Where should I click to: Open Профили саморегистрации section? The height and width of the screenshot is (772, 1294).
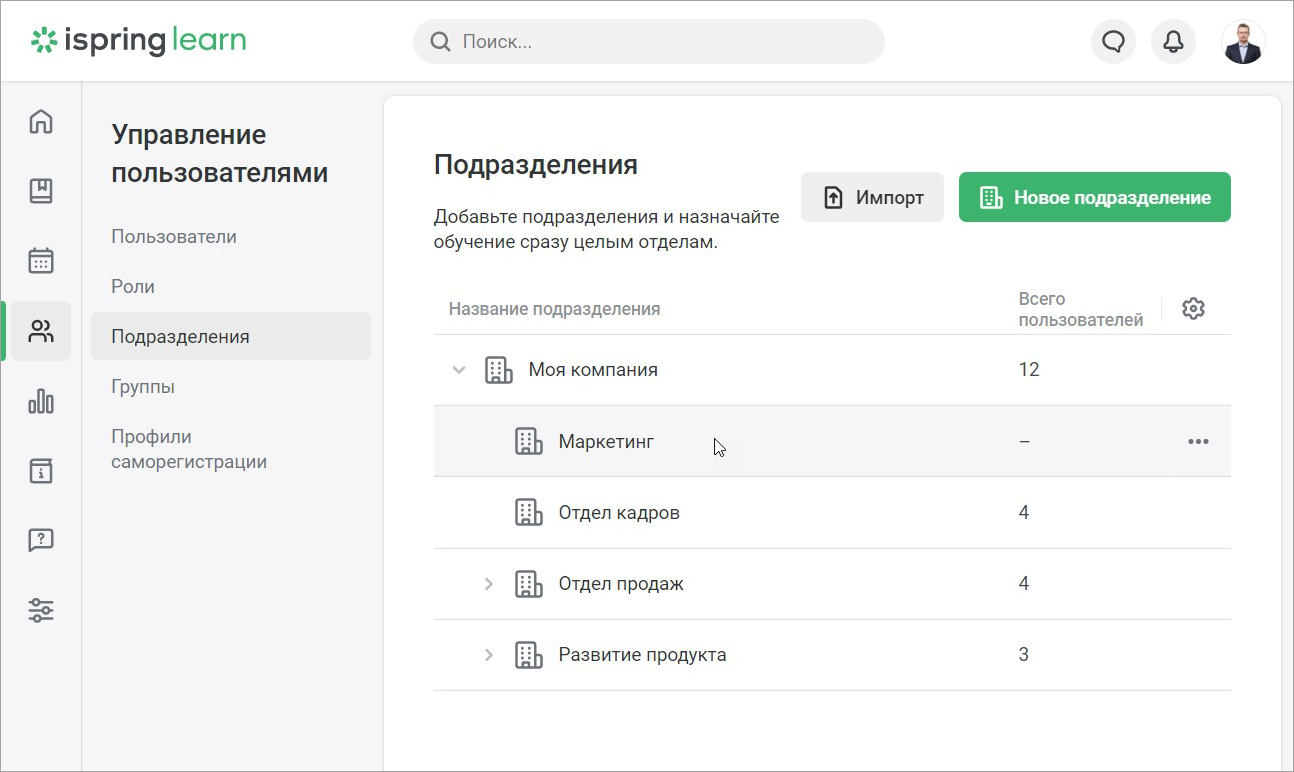click(189, 449)
